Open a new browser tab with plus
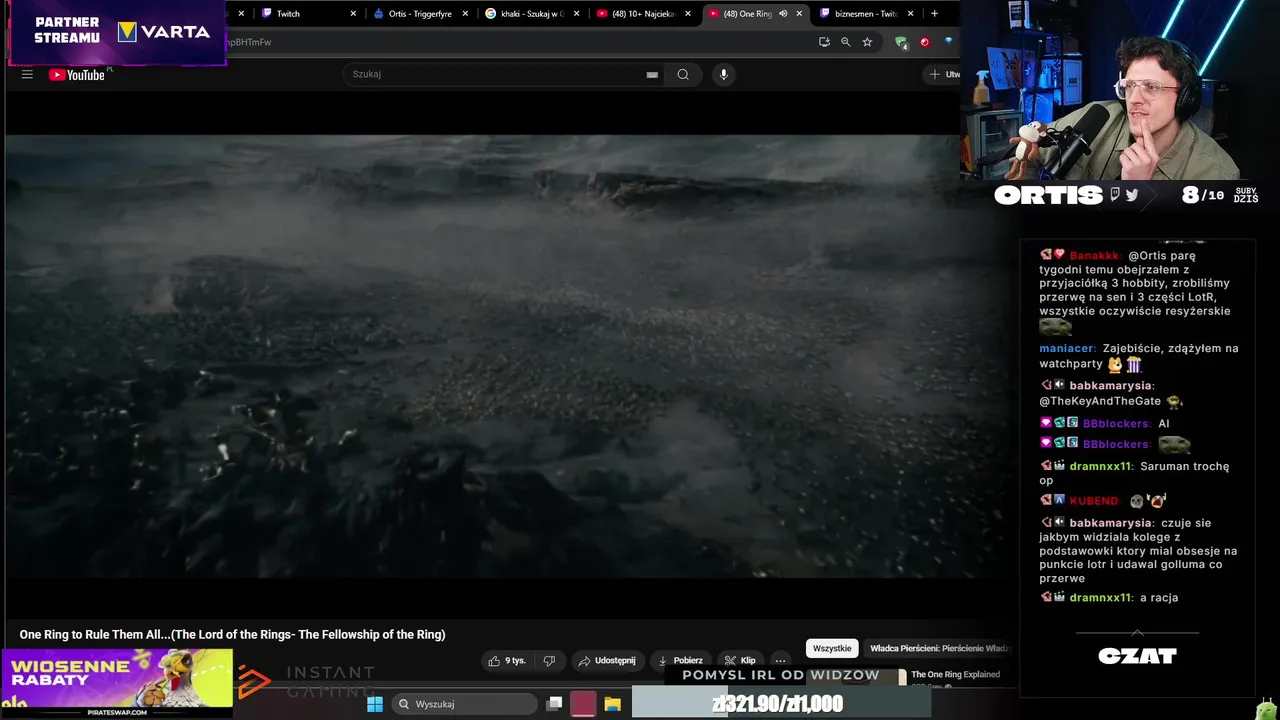 coord(934,14)
